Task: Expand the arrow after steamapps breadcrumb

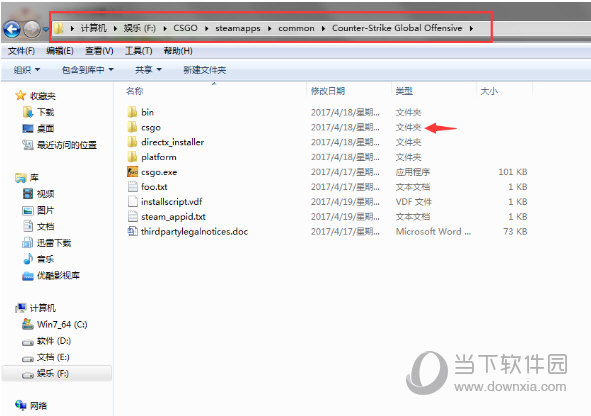Action: 269,28
